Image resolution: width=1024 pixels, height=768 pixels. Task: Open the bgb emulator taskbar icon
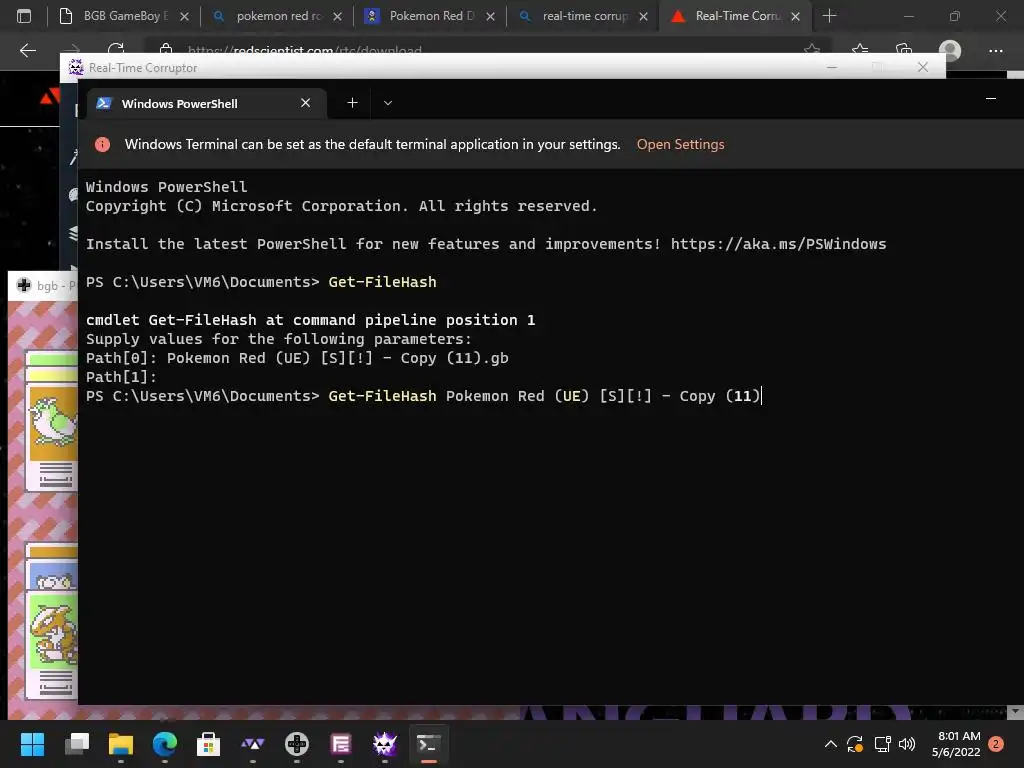[296, 744]
